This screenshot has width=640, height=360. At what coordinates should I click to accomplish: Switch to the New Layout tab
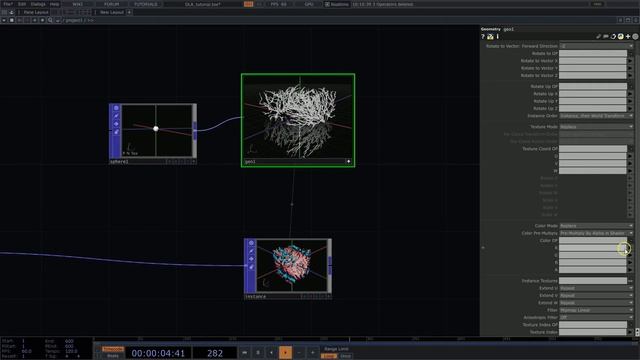click(112, 12)
